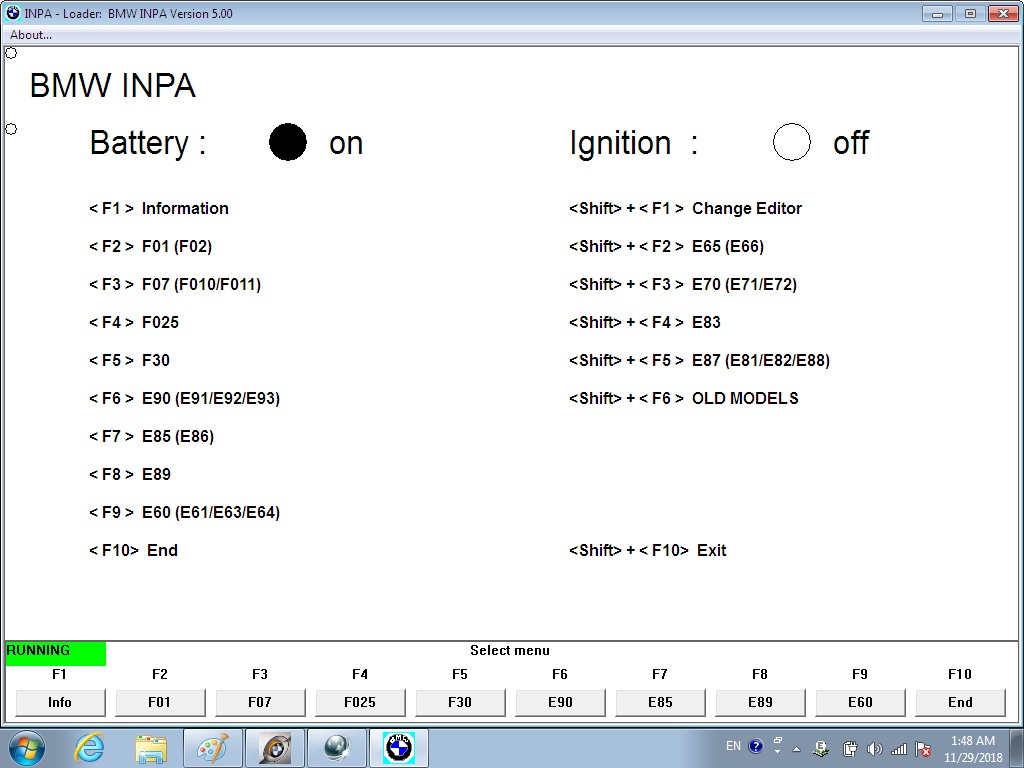This screenshot has width=1024, height=768.
Task: Open the volume speaker tray icon
Action: click(x=874, y=748)
